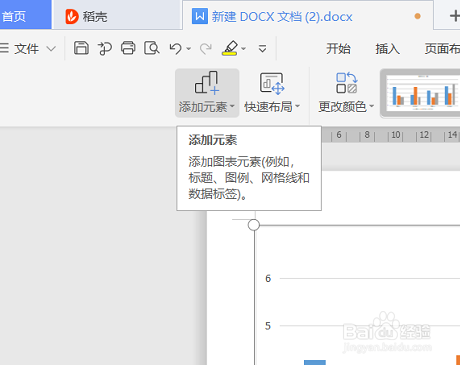Click the chart axis label 6
The image size is (460, 365).
click(x=268, y=278)
